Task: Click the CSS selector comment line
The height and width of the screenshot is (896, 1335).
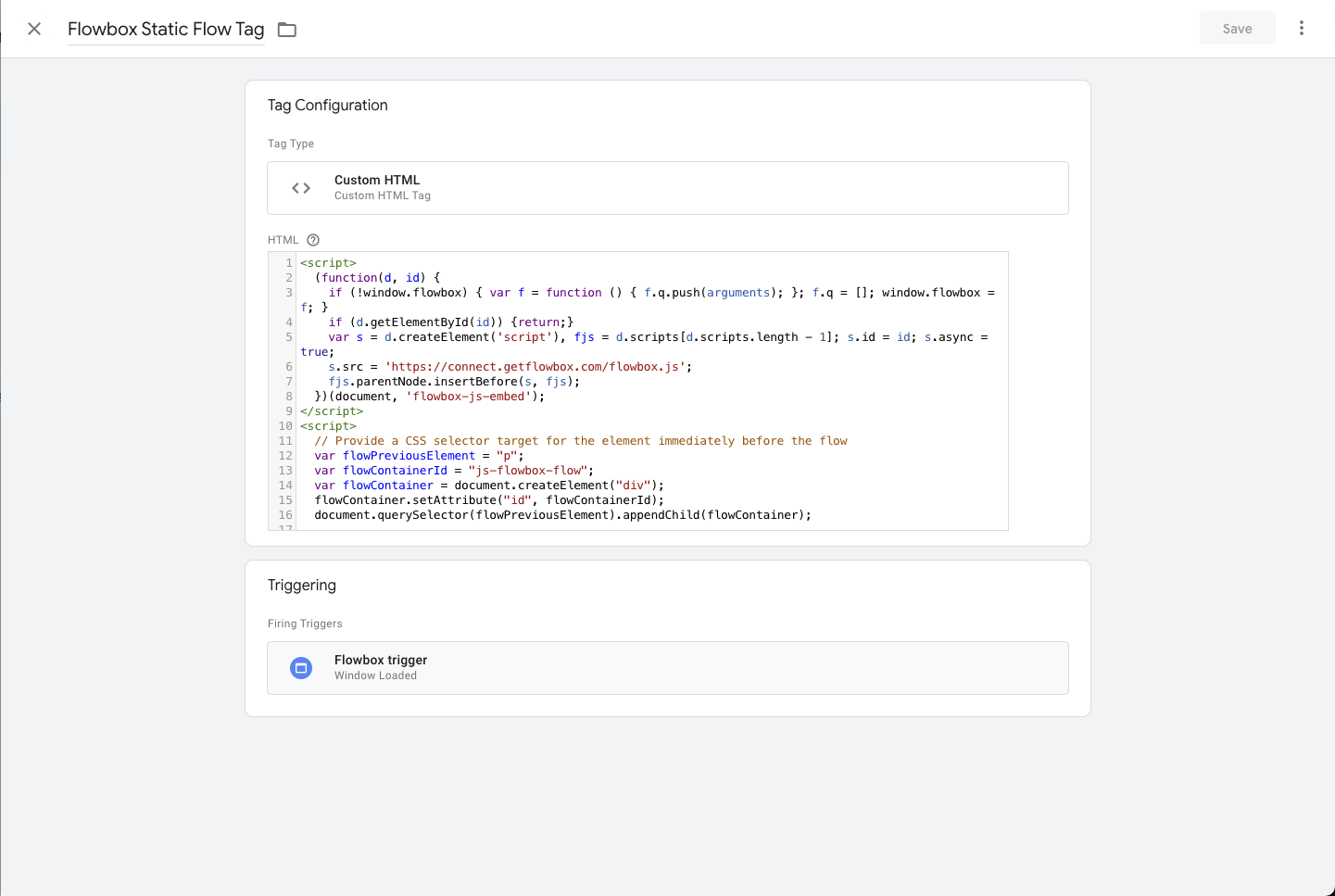Action: tap(581, 441)
